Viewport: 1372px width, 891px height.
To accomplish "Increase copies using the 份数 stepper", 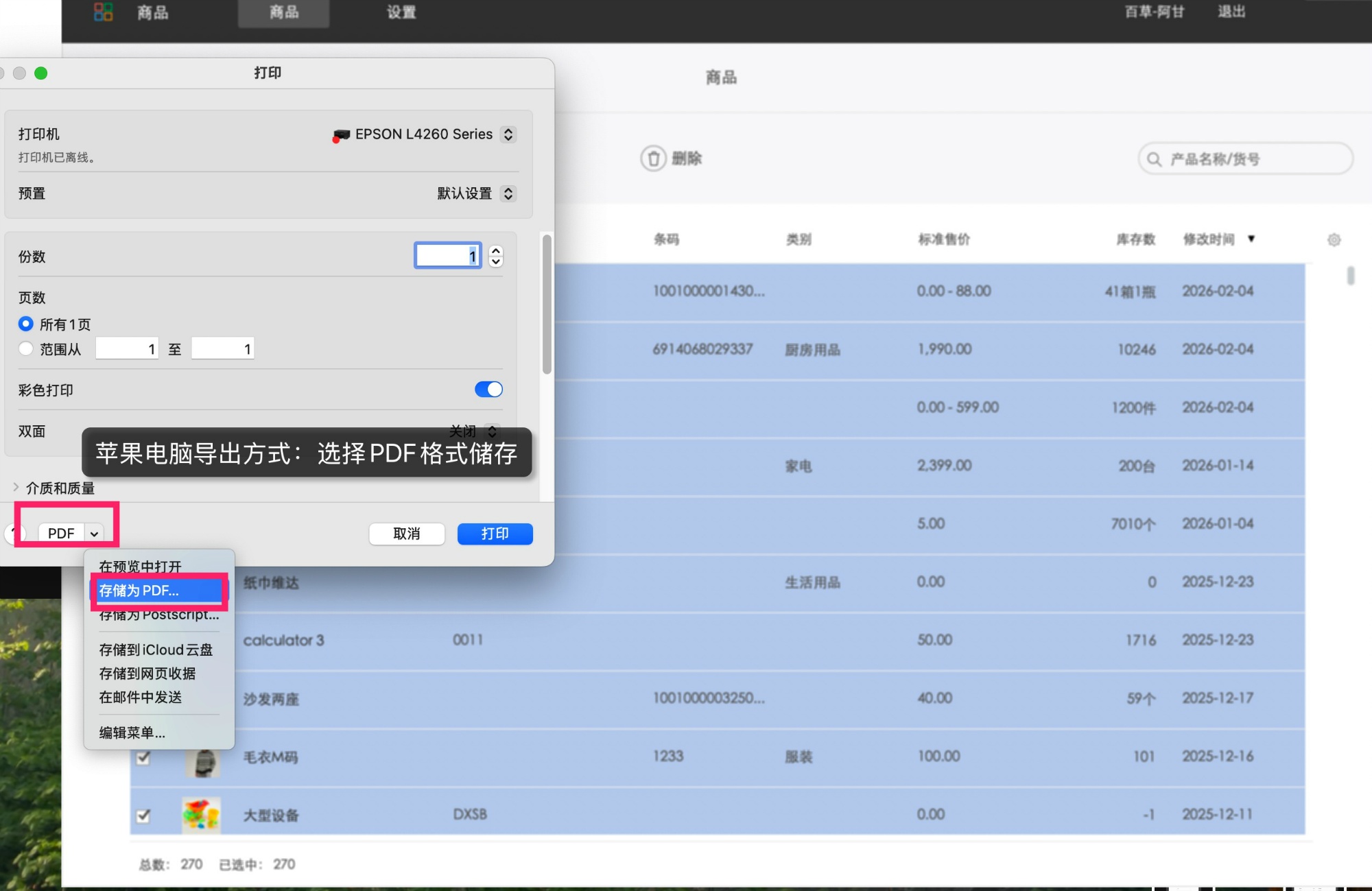I will [495, 251].
